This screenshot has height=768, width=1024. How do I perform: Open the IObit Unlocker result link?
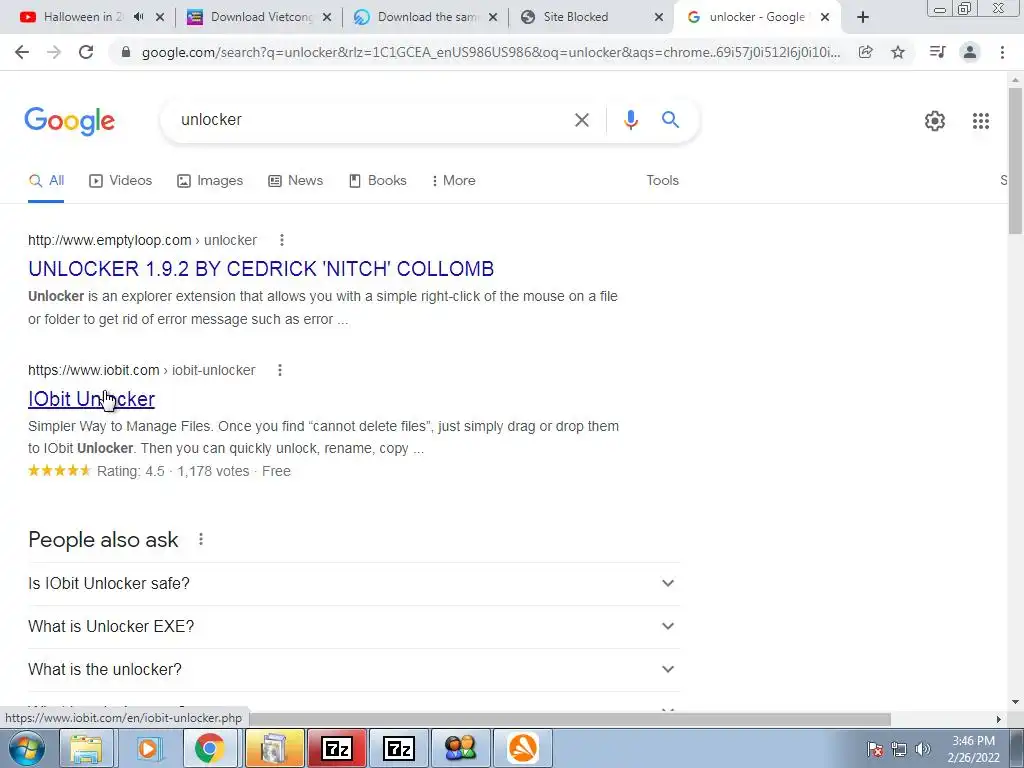pos(91,399)
